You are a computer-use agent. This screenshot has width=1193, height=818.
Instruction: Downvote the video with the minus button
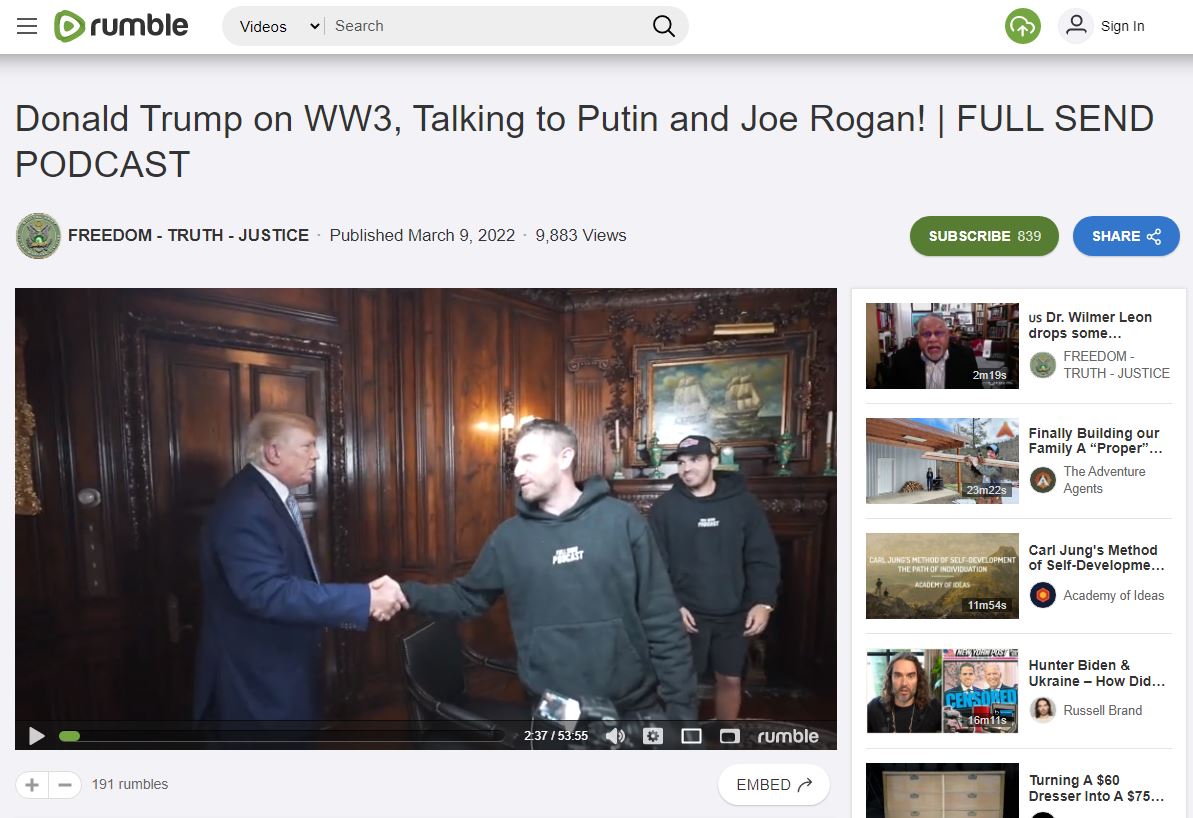click(65, 785)
